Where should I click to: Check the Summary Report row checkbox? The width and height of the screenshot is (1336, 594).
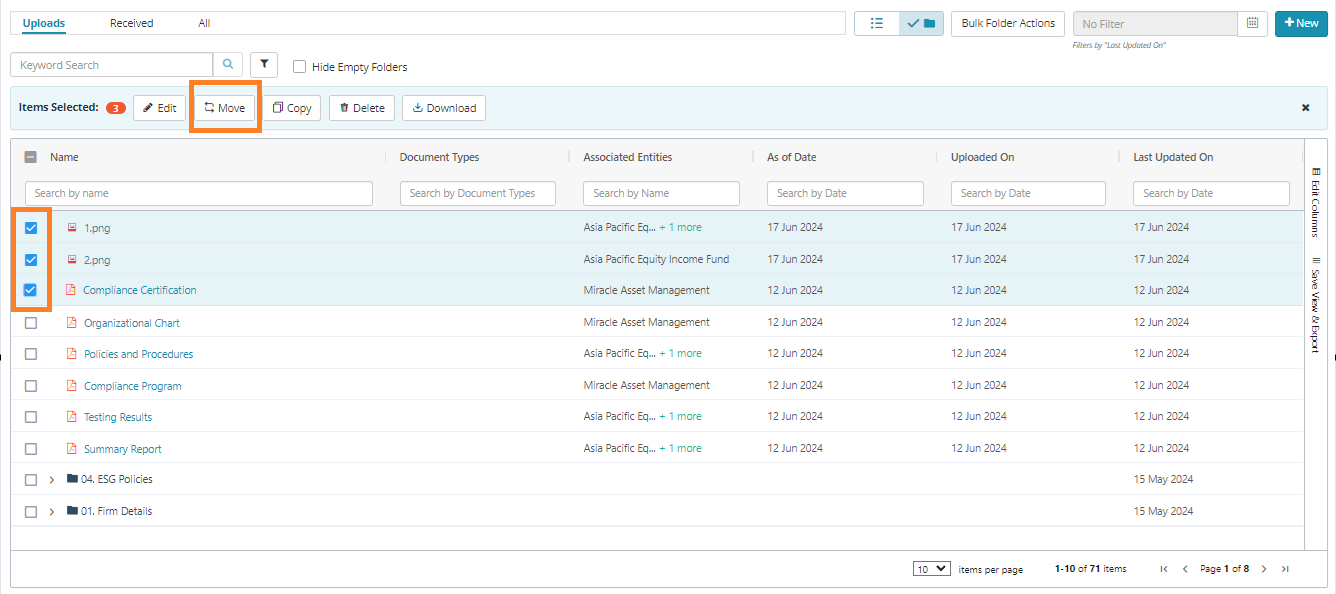pos(31,449)
